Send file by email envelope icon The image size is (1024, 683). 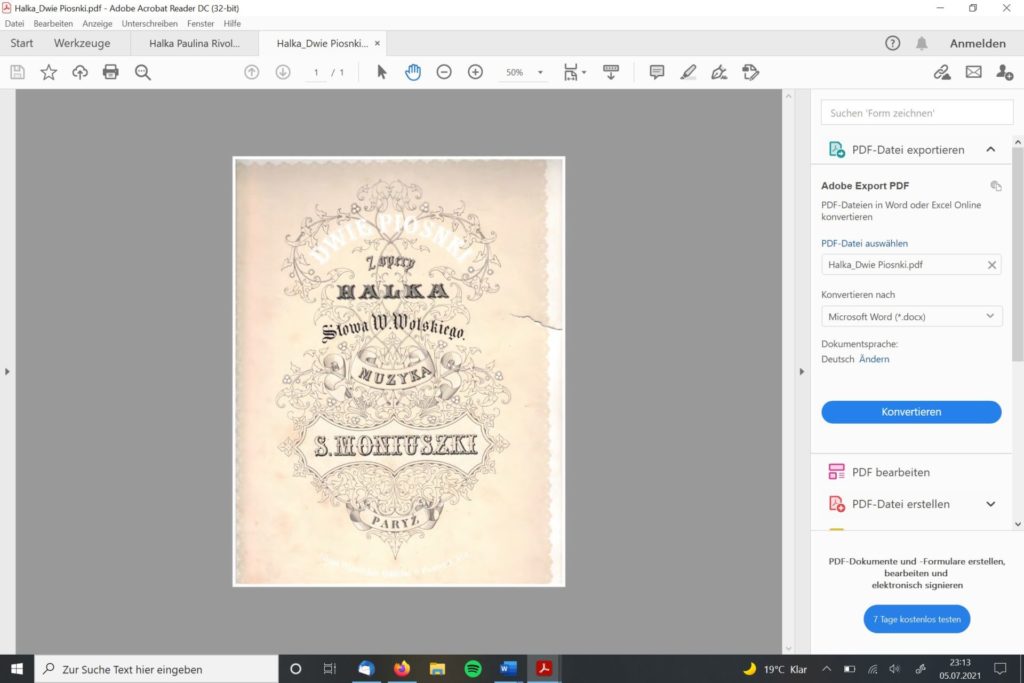(974, 72)
